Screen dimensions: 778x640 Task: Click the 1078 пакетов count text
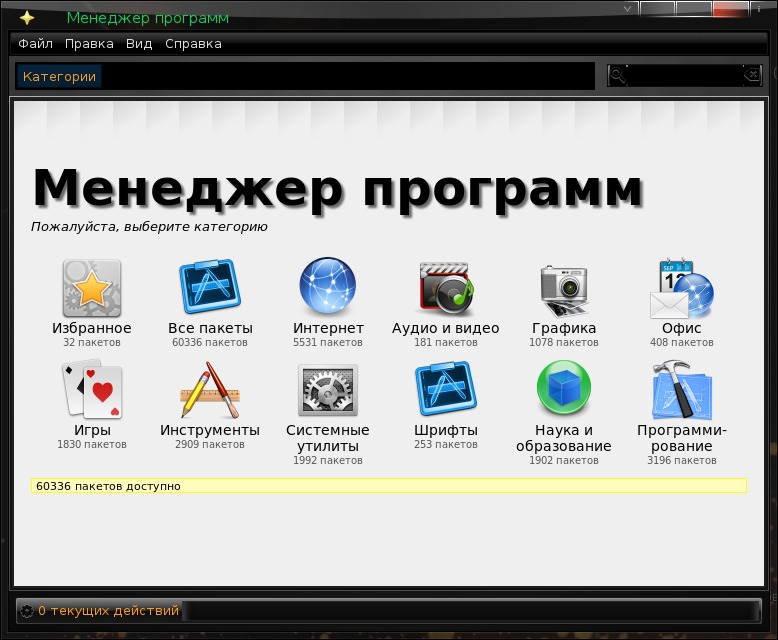click(564, 342)
